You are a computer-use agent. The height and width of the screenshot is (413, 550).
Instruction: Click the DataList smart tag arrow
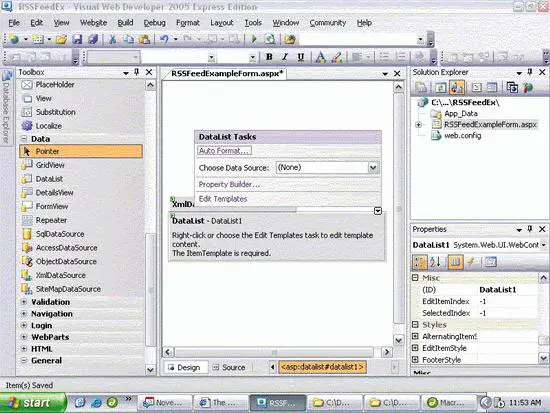coord(377,211)
